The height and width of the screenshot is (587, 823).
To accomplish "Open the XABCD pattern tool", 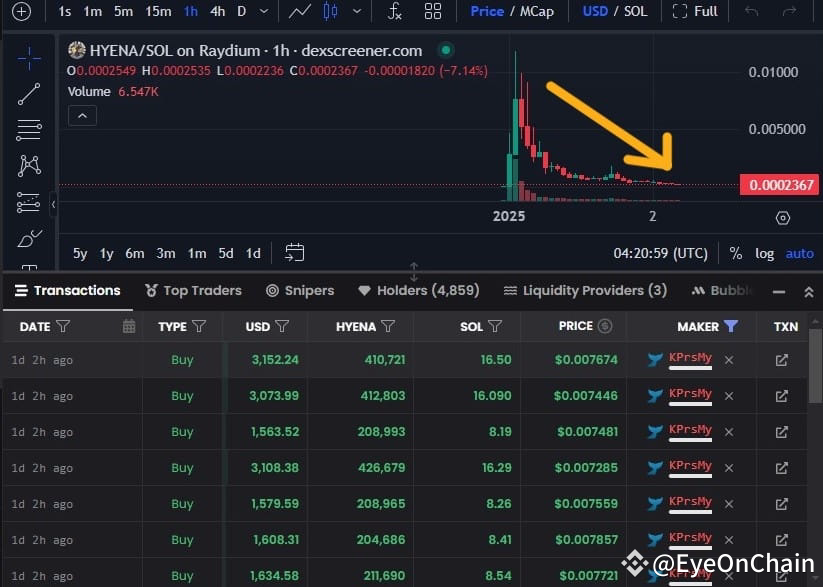I will [27, 165].
